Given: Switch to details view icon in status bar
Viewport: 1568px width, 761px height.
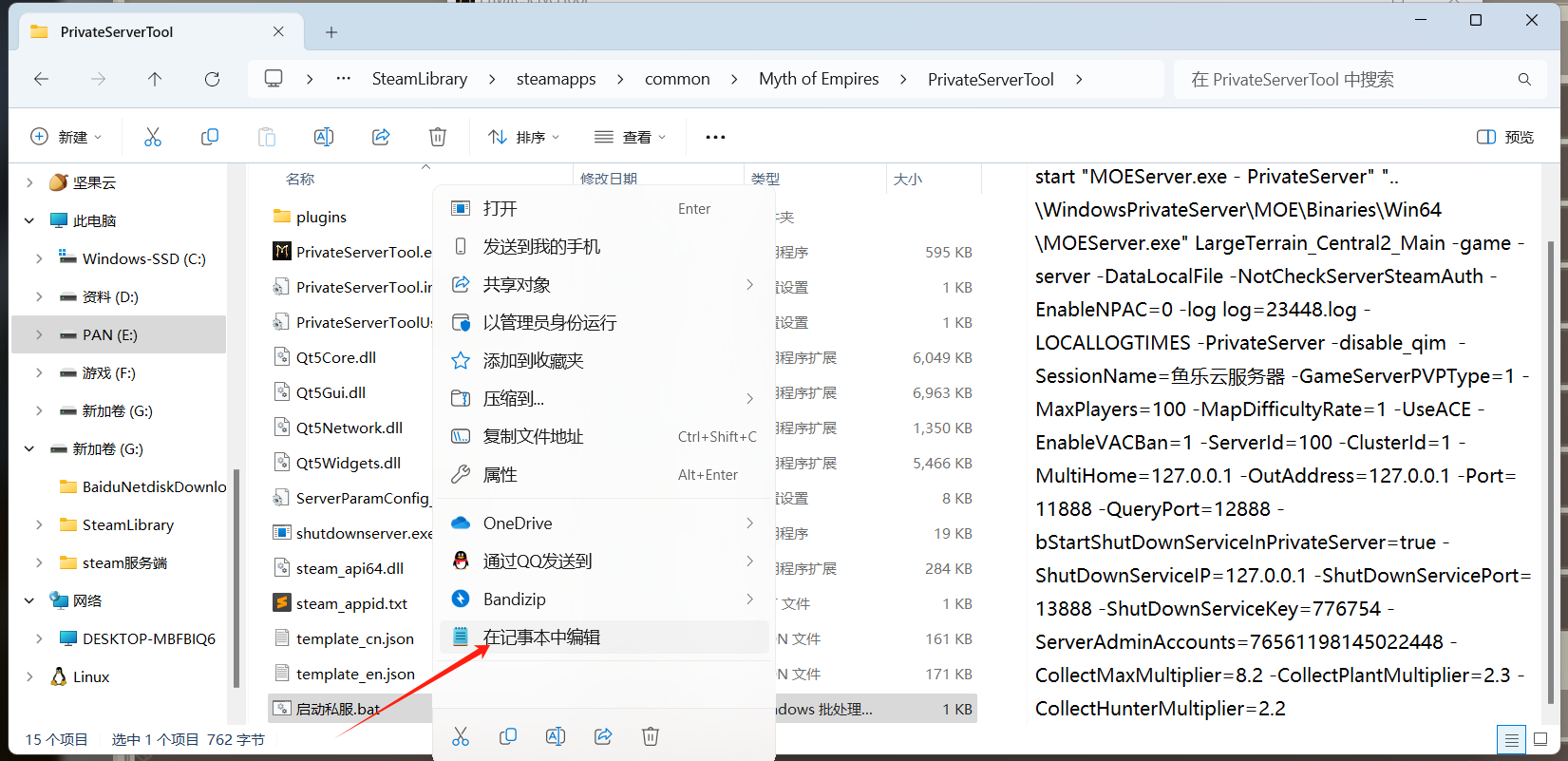Looking at the screenshot, I should point(1511,739).
